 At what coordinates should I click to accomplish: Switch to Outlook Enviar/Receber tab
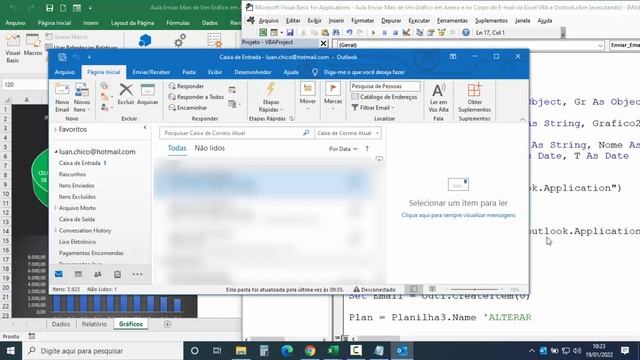151,72
